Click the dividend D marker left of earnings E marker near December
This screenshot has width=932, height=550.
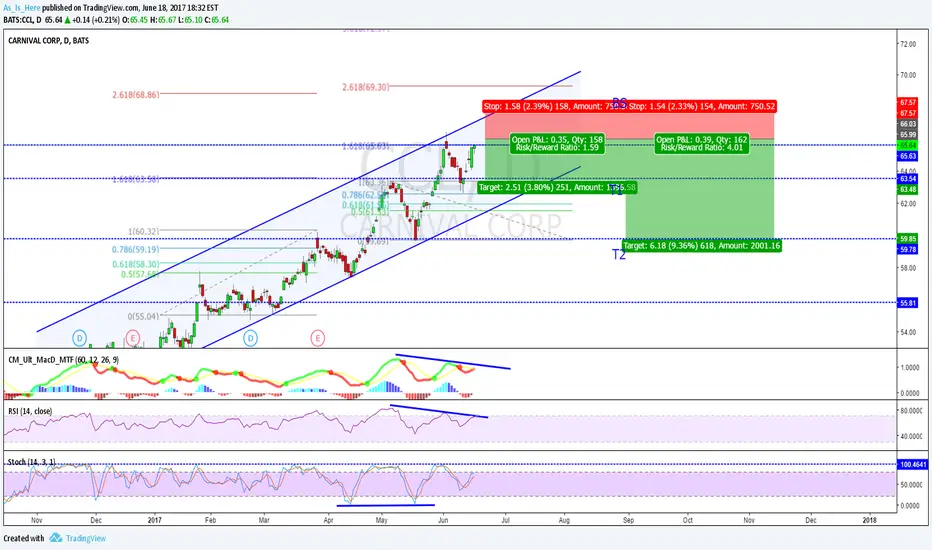click(x=80, y=338)
